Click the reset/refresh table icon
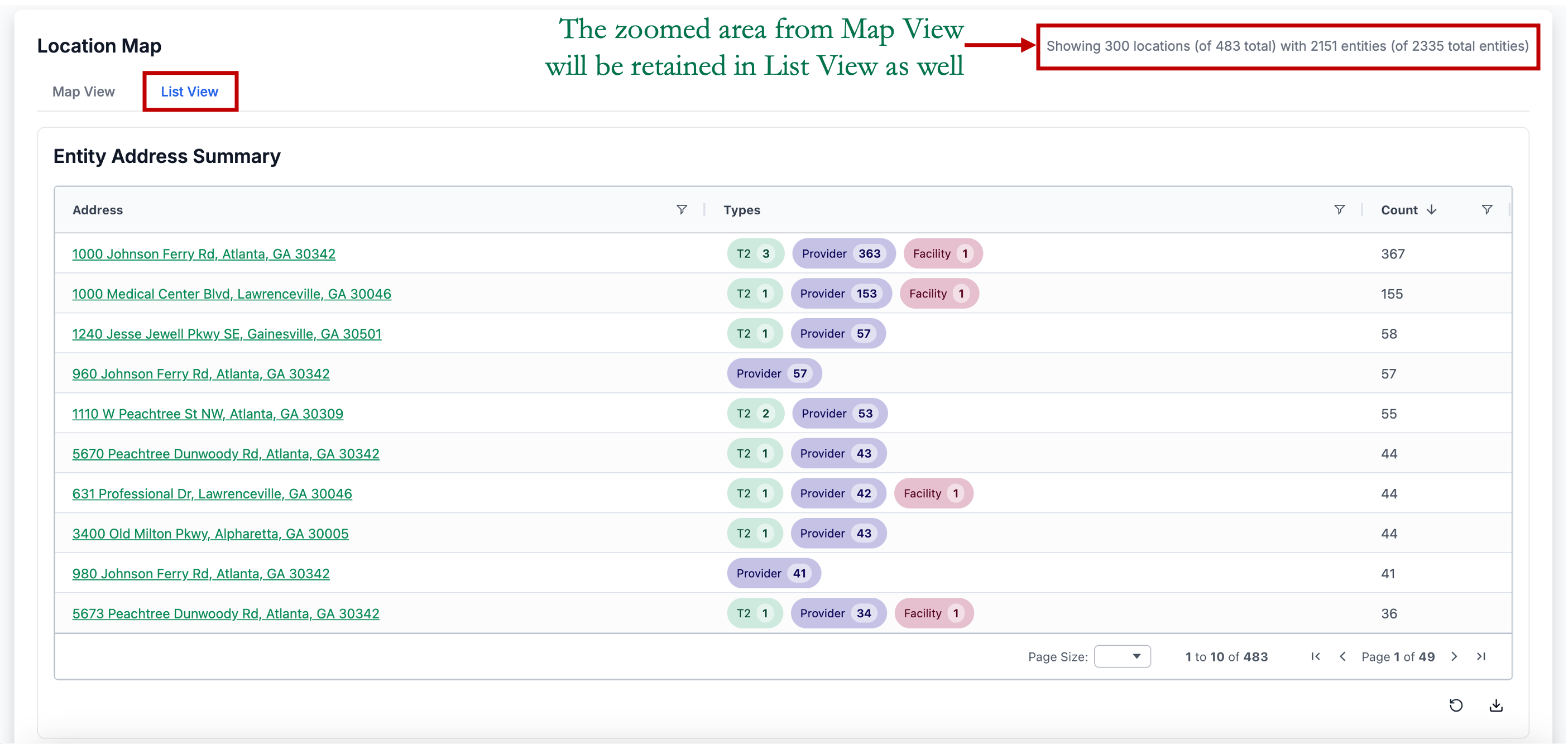Image resolution: width=1568 pixels, height=744 pixels. [1456, 705]
